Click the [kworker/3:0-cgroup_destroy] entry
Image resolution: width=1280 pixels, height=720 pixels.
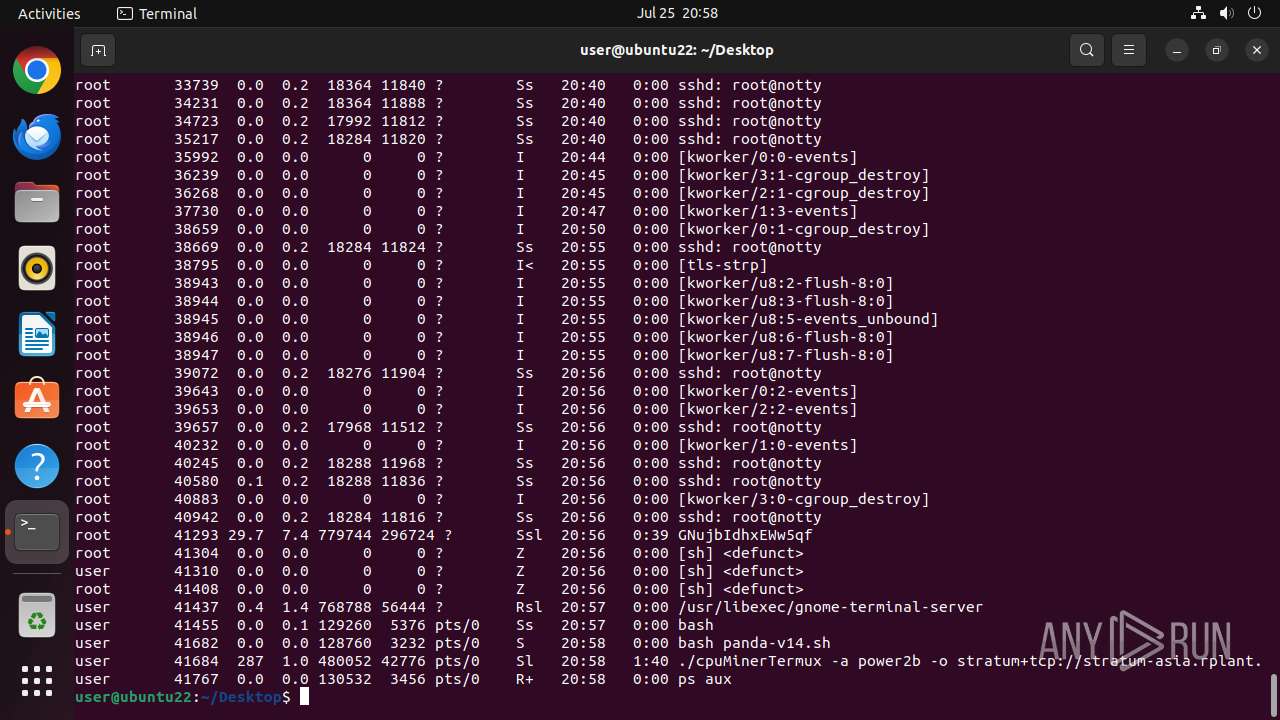[804, 499]
